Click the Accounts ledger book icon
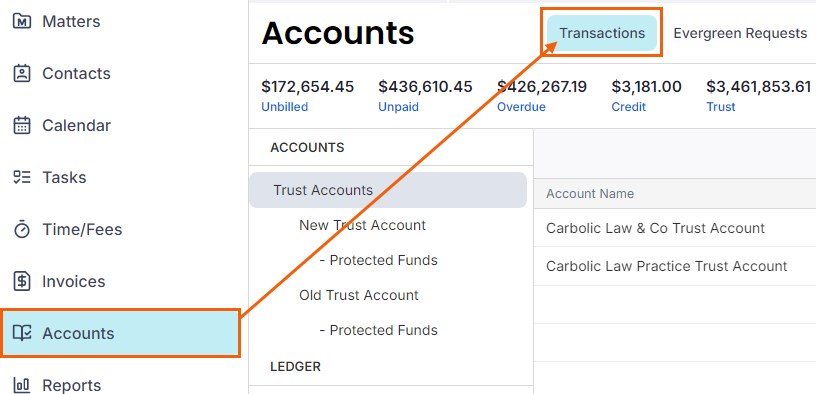 pos(22,333)
